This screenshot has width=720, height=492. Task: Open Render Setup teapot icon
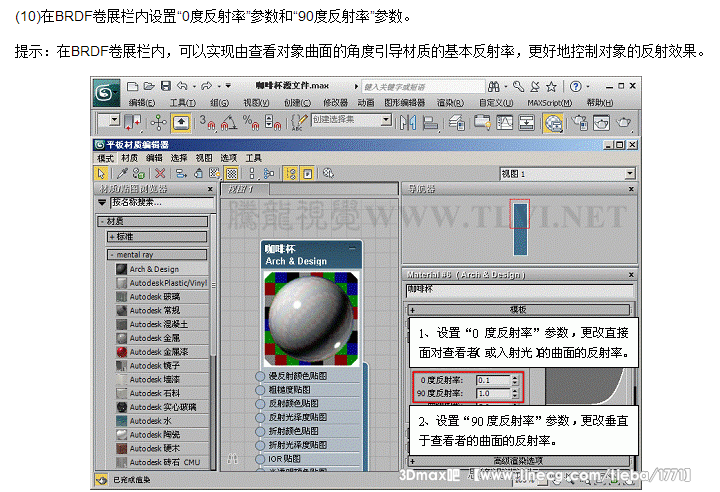point(579,123)
